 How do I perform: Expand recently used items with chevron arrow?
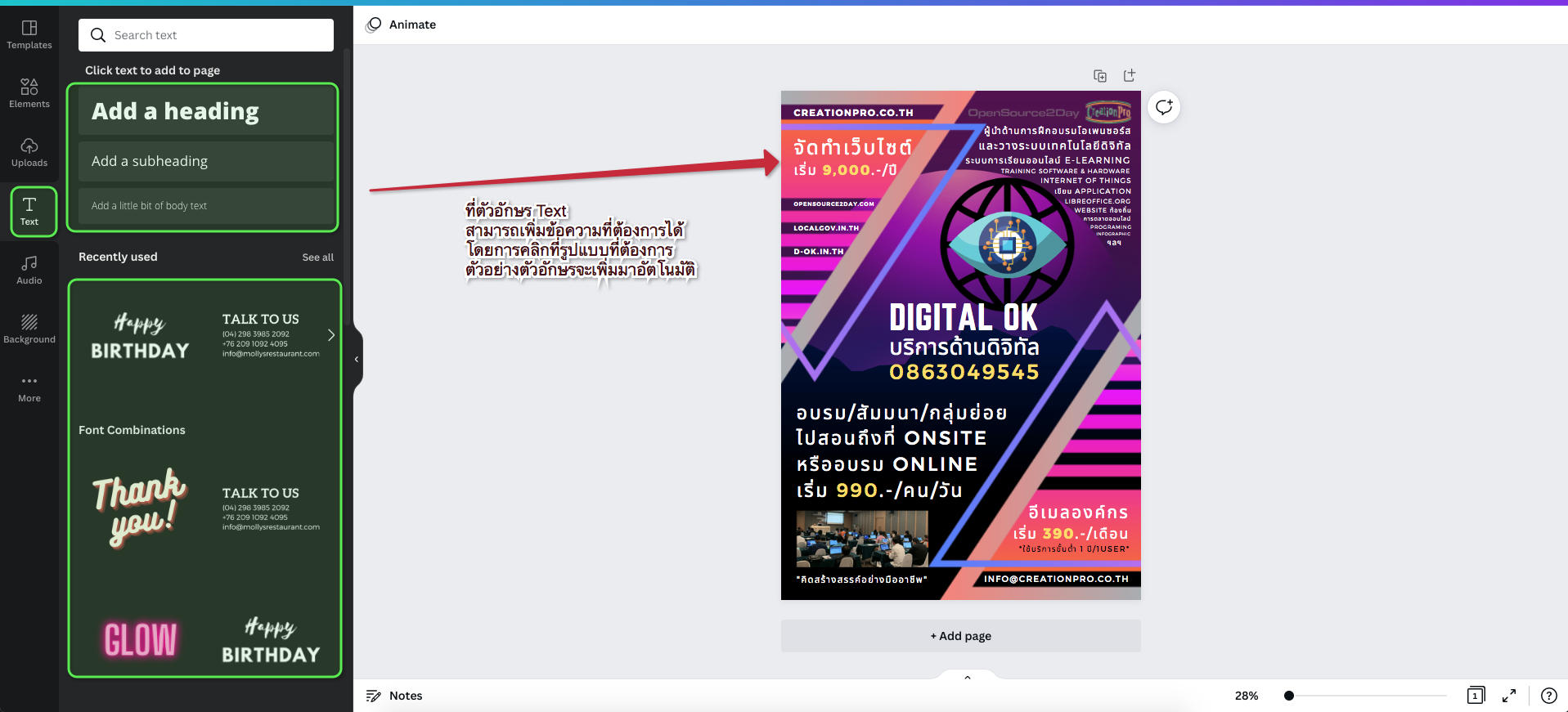pos(331,335)
